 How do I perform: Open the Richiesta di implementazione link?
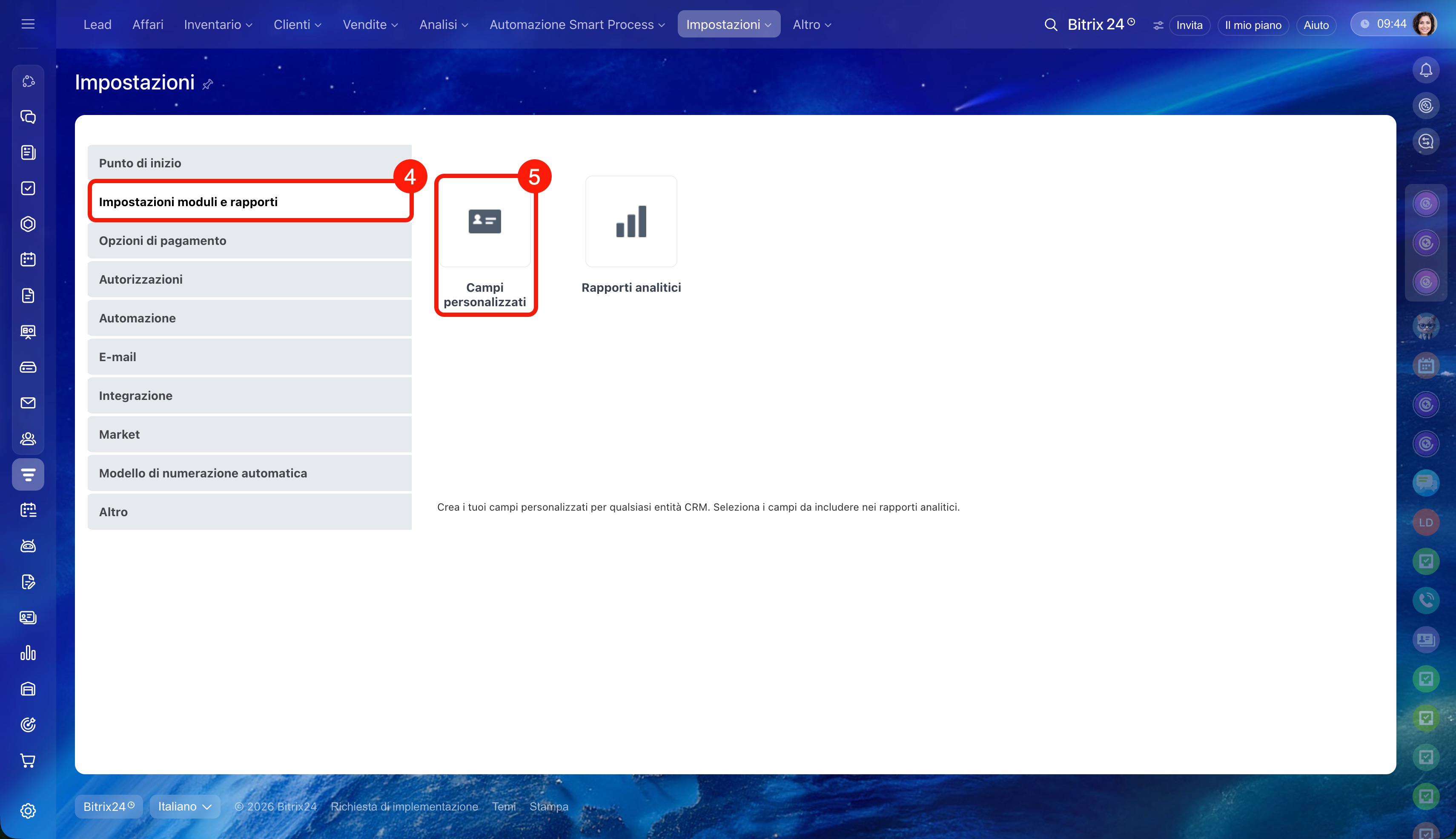click(404, 806)
